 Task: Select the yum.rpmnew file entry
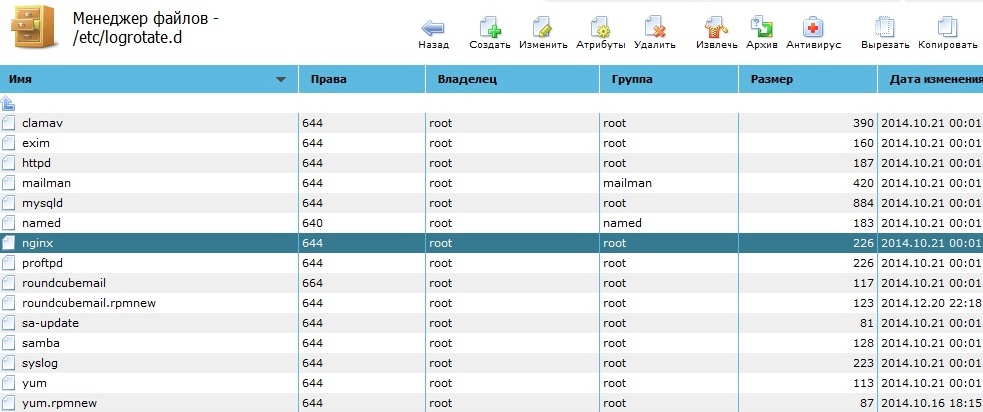coord(54,403)
